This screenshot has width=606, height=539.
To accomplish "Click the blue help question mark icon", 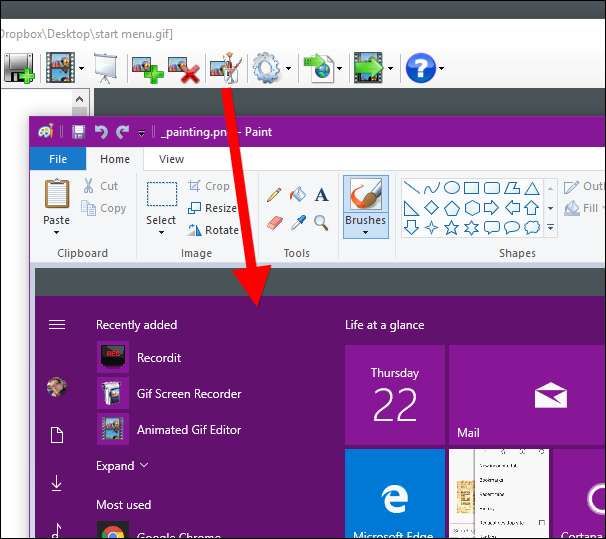I will point(420,69).
